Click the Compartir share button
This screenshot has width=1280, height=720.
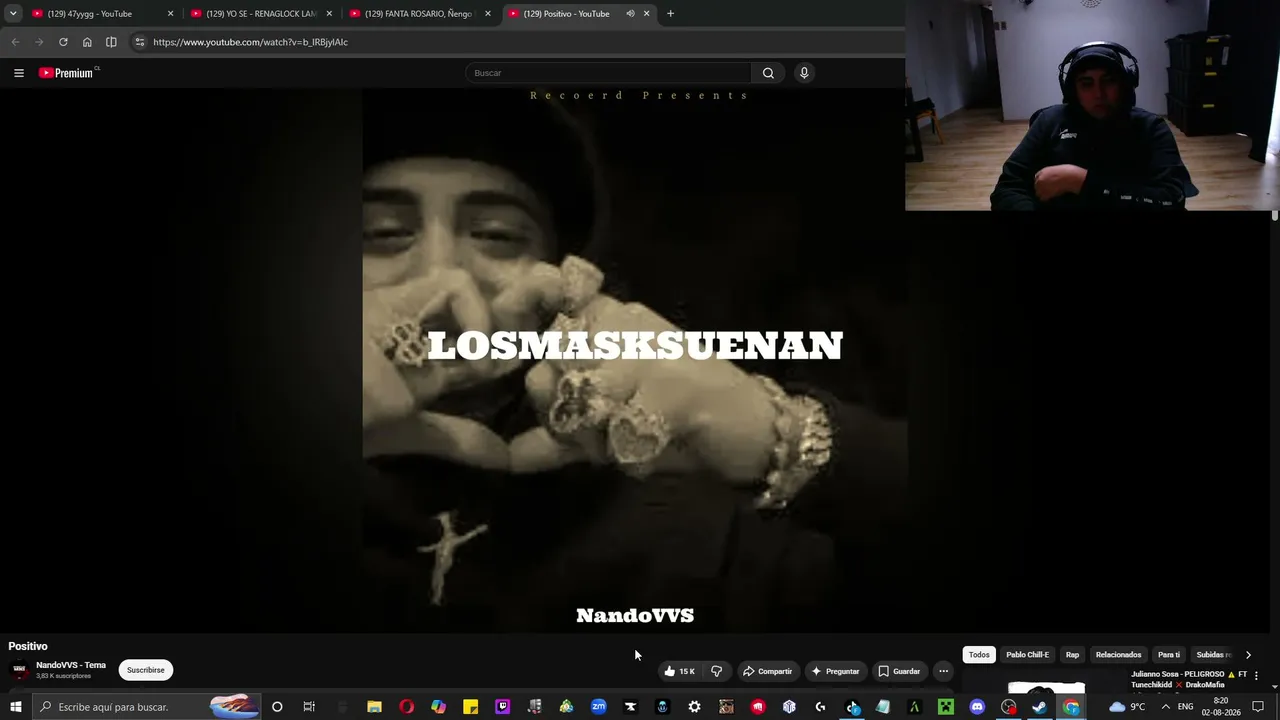coord(768,671)
